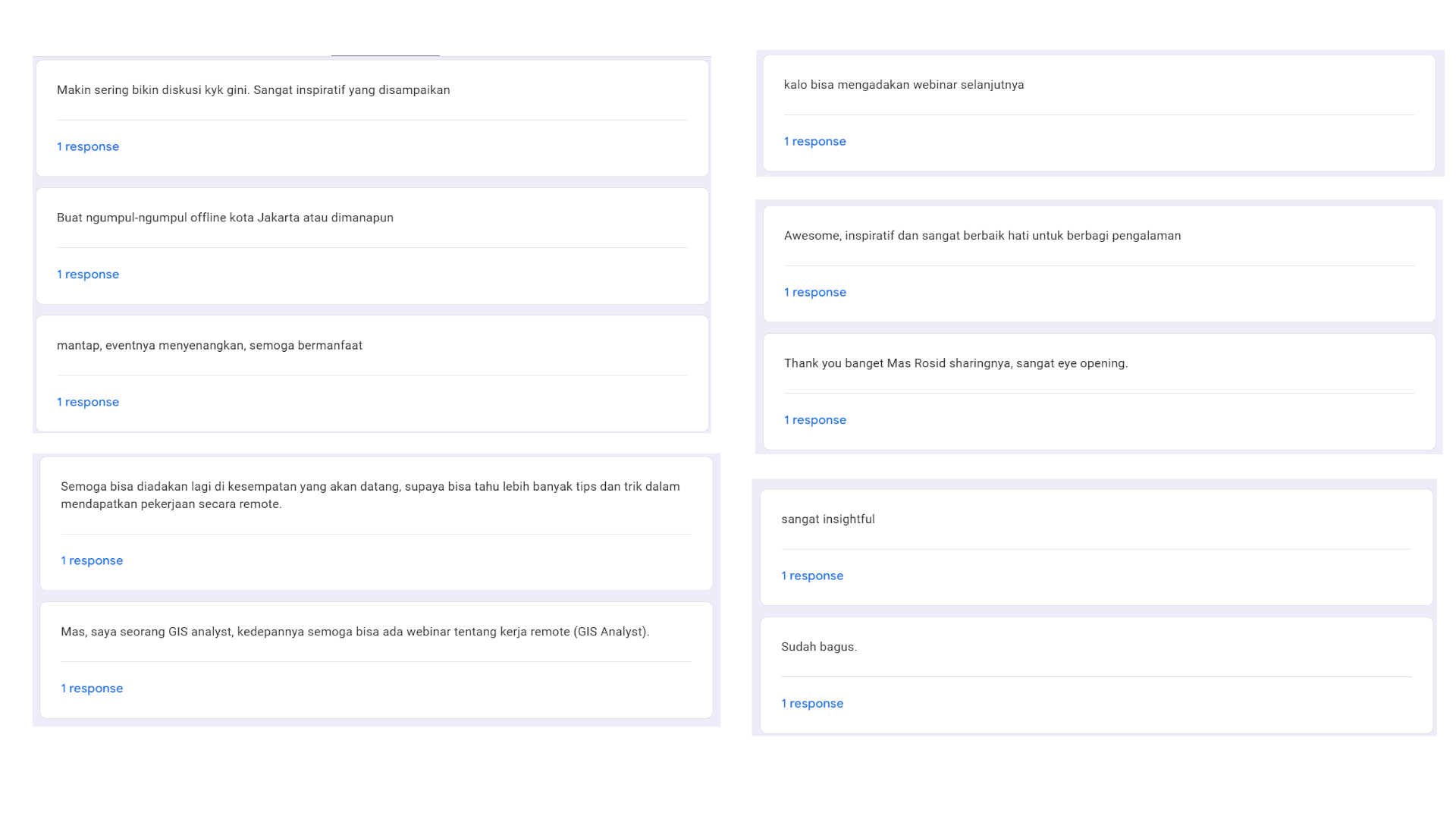Open '1 response' under GIS analyst comment

pos(92,689)
